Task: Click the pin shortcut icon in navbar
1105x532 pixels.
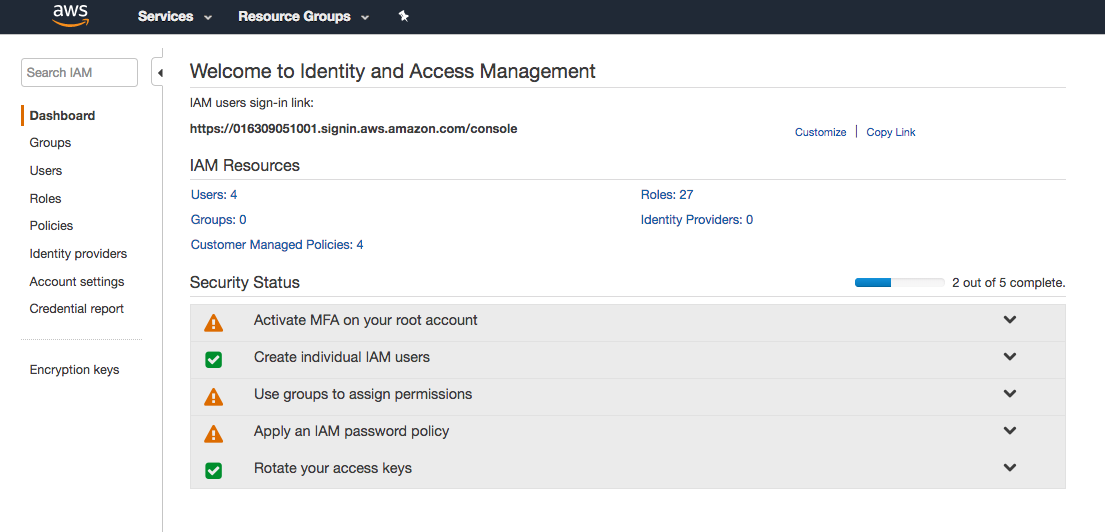Action: pyautogui.click(x=403, y=16)
